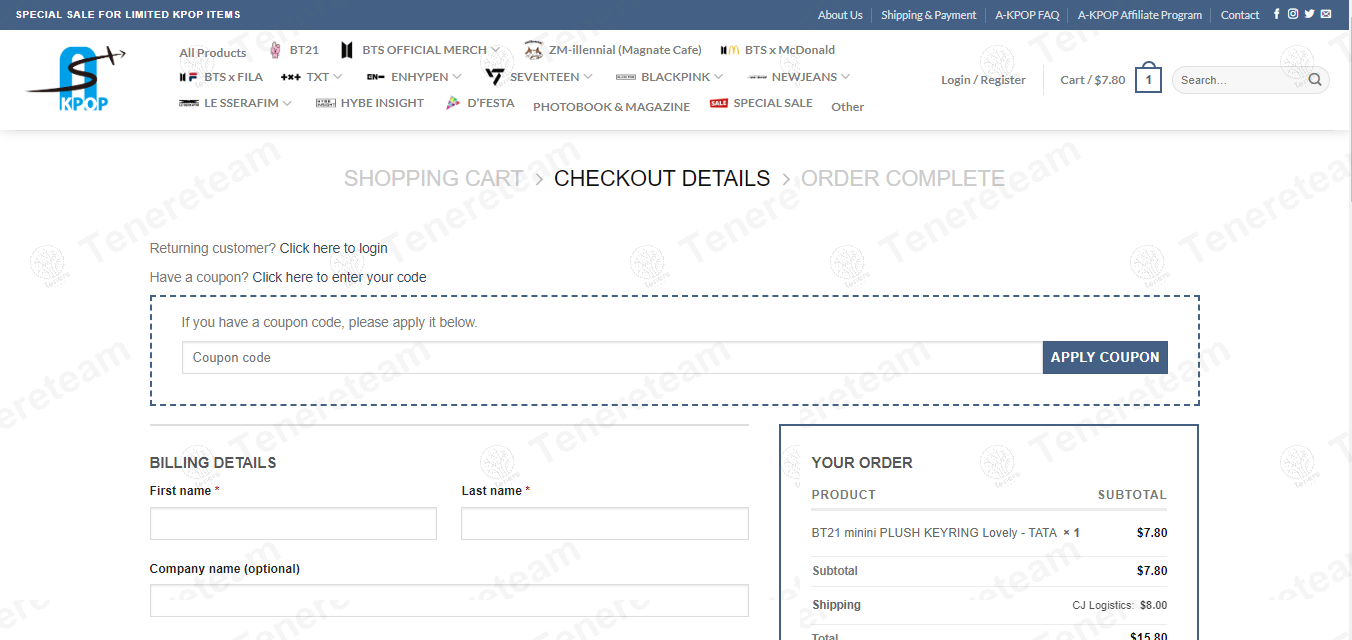Click the search magnifier icon
Viewport: 1352px width, 640px height.
(x=1315, y=80)
